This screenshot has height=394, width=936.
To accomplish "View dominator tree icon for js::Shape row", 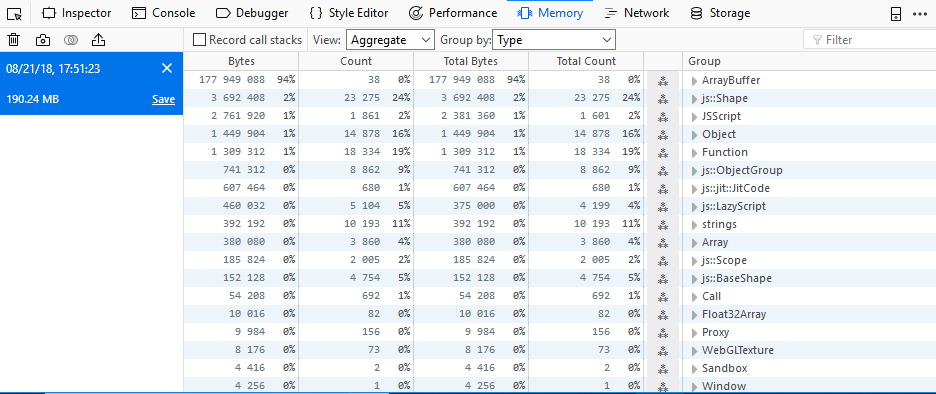I will click(663, 98).
